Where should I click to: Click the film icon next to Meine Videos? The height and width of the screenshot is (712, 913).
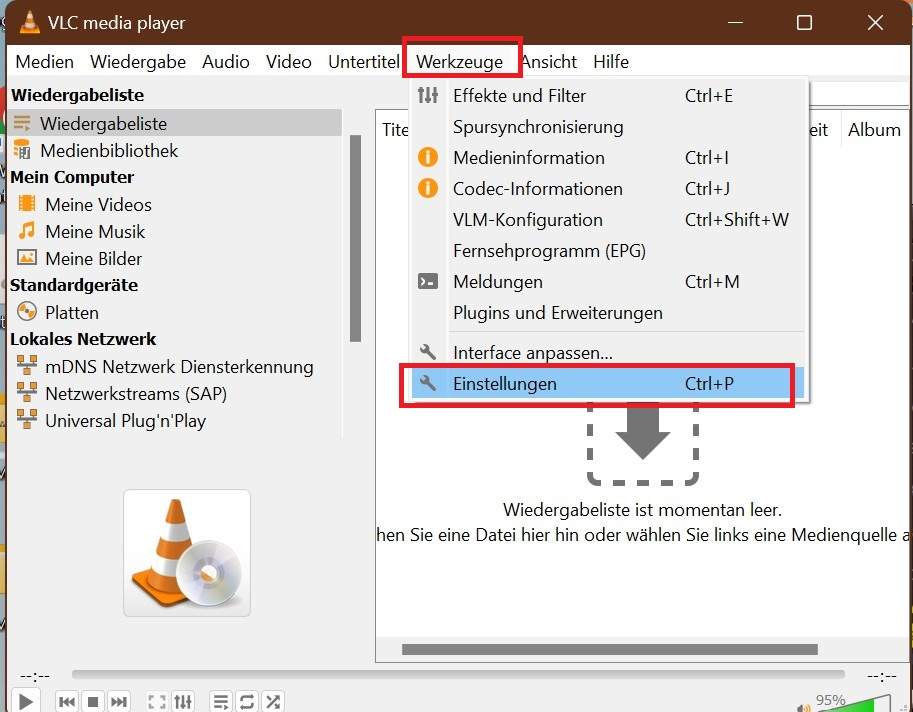click(x=27, y=203)
